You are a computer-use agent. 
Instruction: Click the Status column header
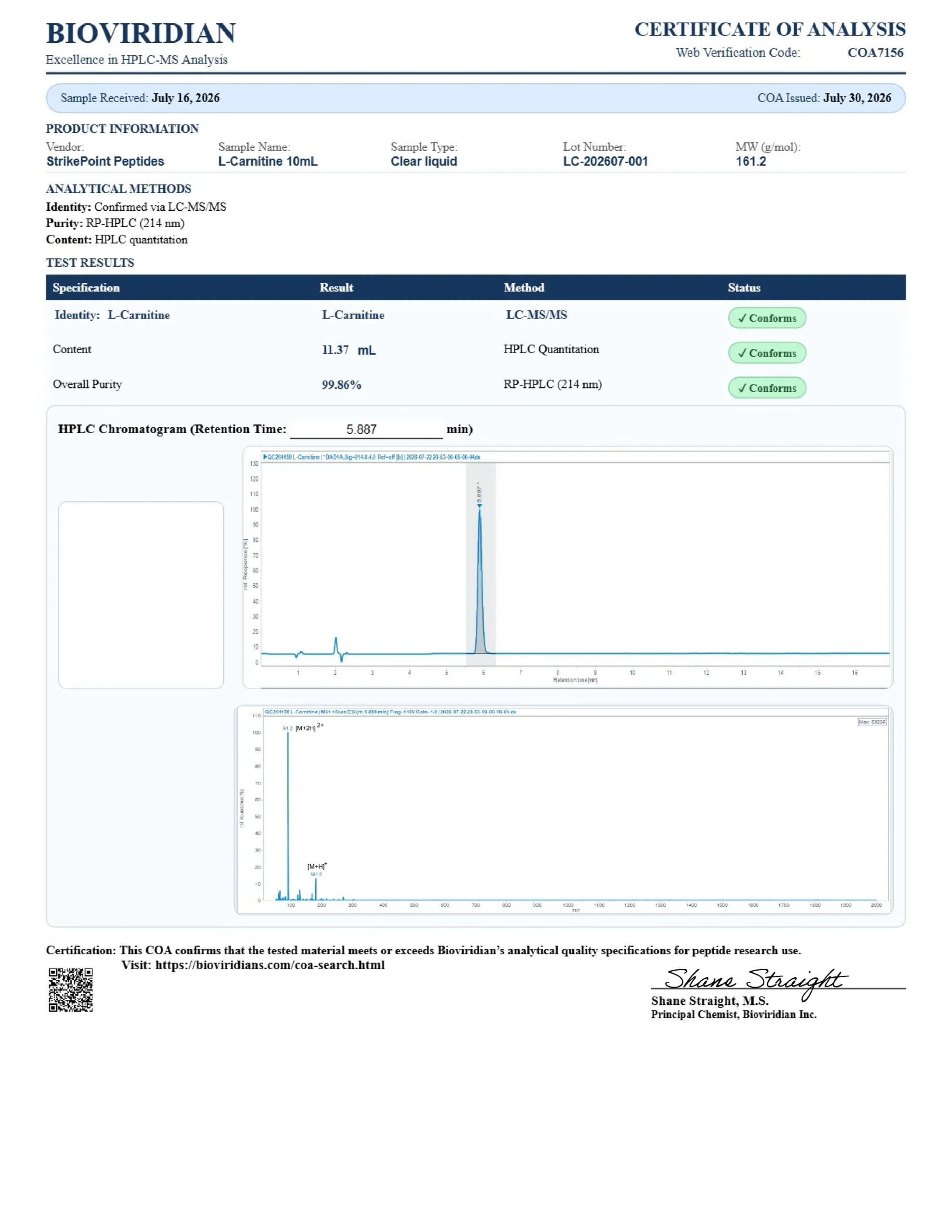click(744, 288)
